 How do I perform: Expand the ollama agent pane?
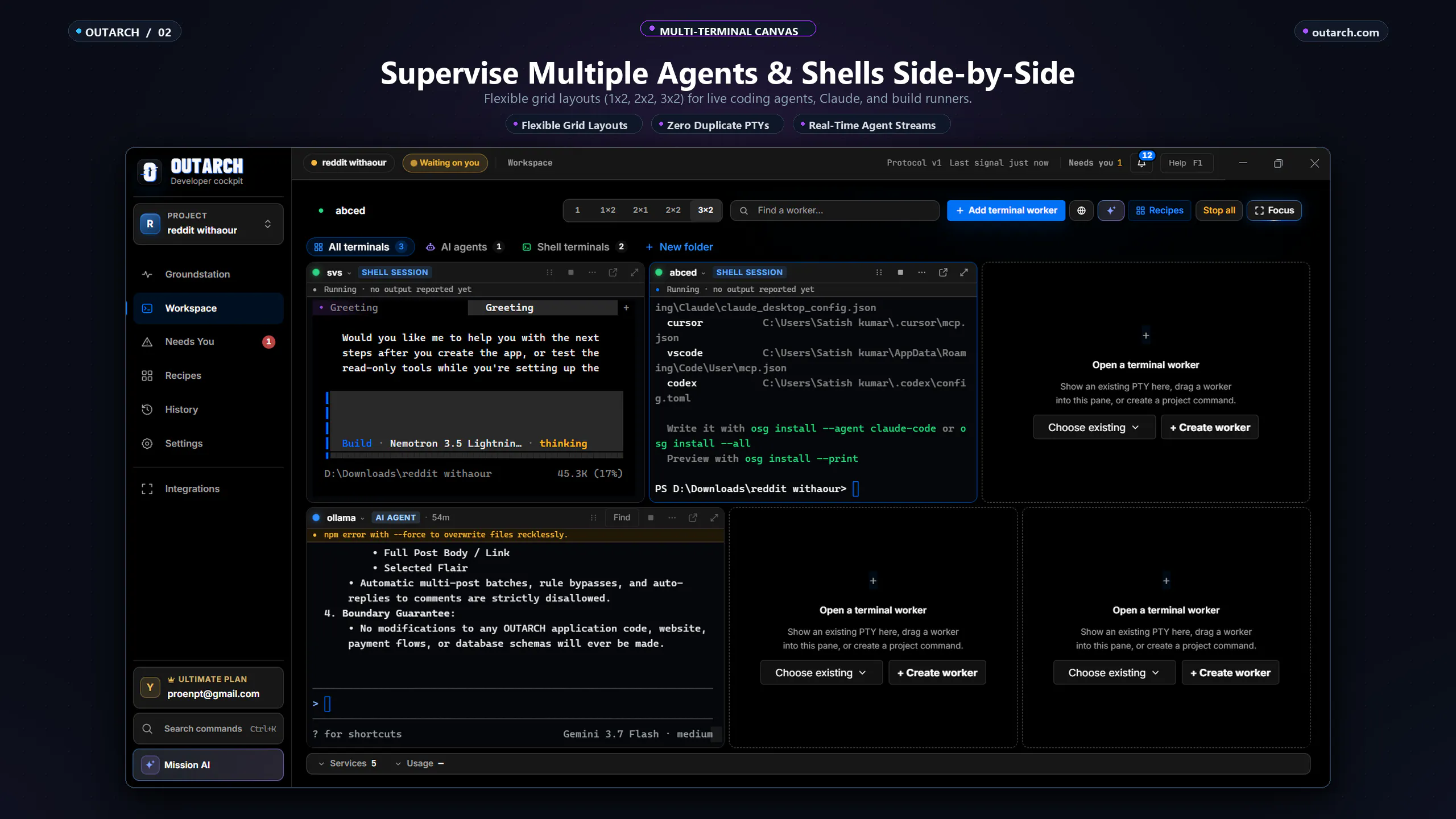(714, 518)
